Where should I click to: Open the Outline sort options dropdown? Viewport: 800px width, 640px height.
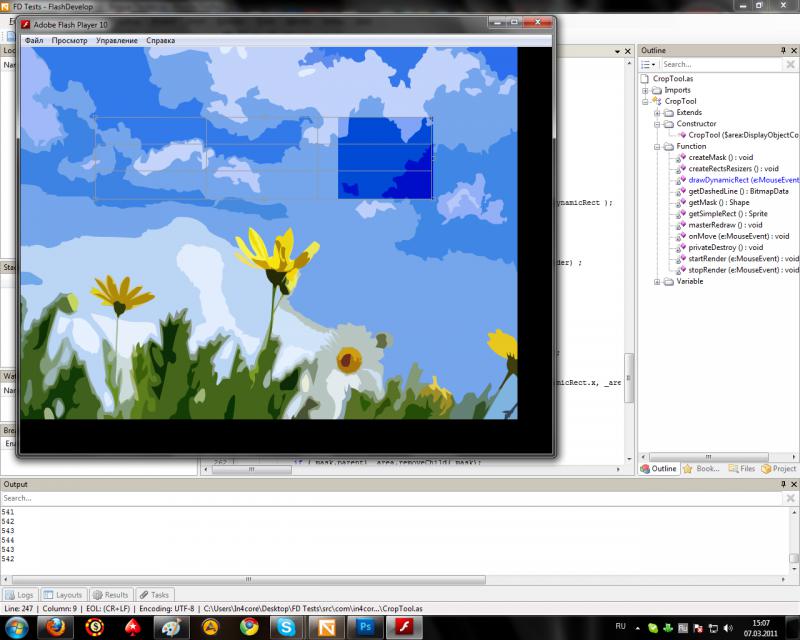pyautogui.click(x=648, y=64)
